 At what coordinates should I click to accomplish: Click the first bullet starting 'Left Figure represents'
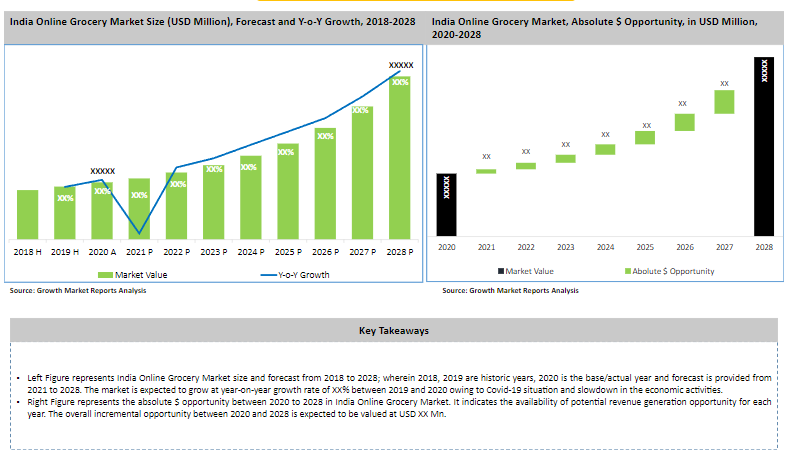coord(400,384)
